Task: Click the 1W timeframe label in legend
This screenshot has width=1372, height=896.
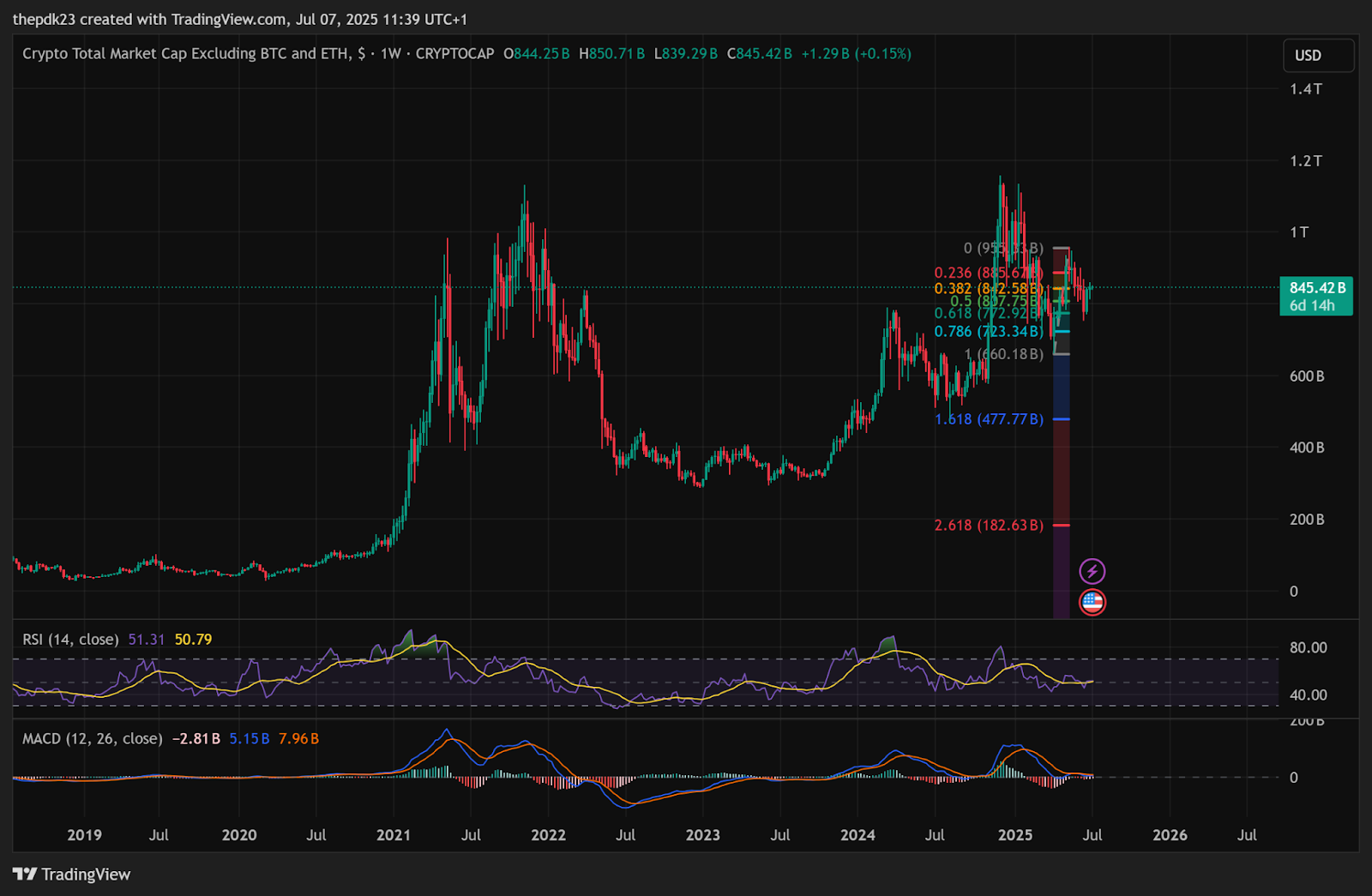Action: click(390, 53)
